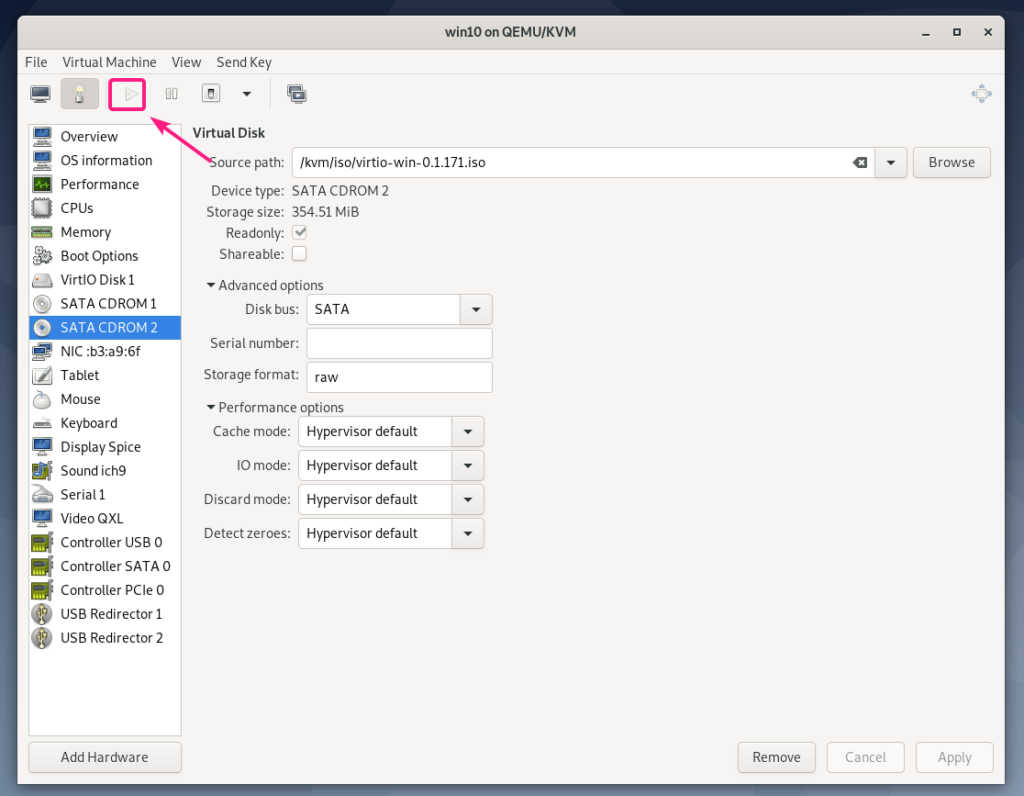The height and width of the screenshot is (796, 1024).
Task: Select SATA CDROM 2 entry
Action: pos(104,327)
